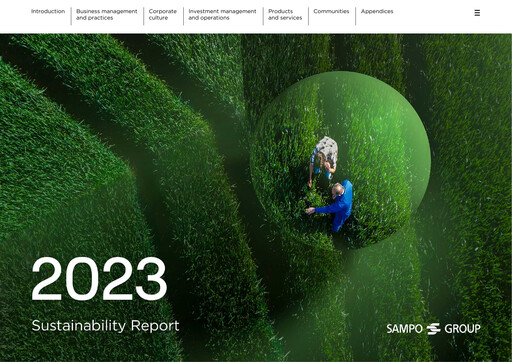This screenshot has height=362, width=512.
Task: Click the 'Sustainability Report' title text
Action: pos(105,326)
